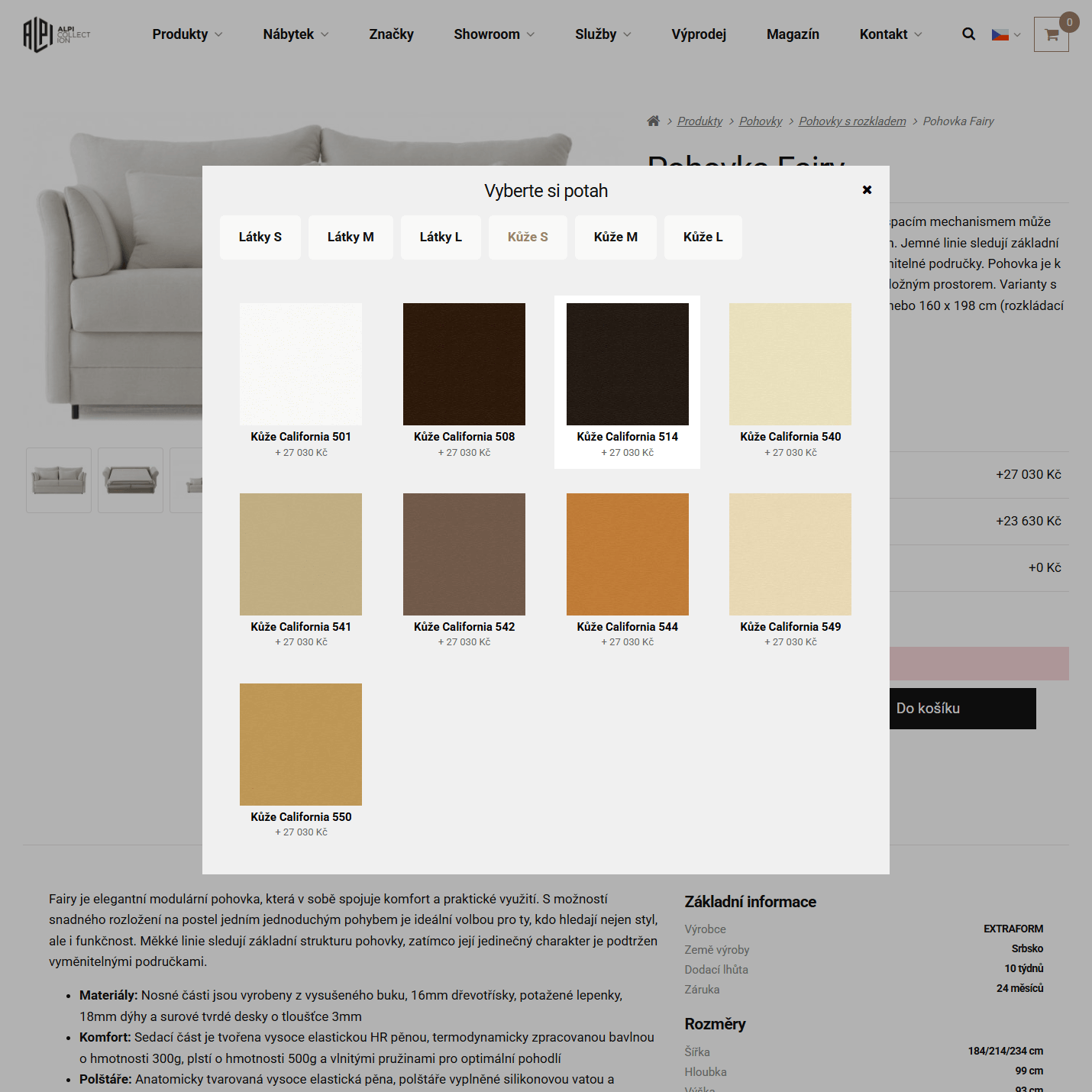Go to the Výprodej page
Image resolution: width=1092 pixels, height=1092 pixels.
[x=699, y=34]
